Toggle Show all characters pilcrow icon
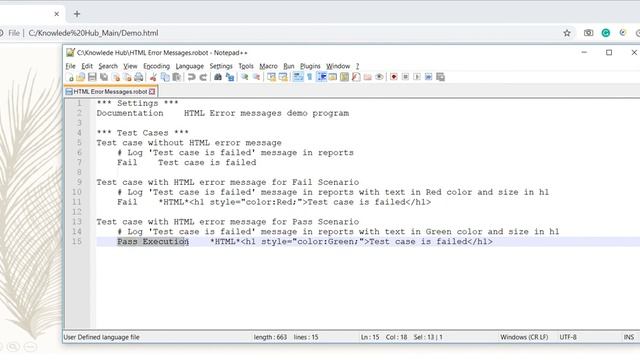Image resolution: width=640 pixels, height=360 pixels. click(x=309, y=77)
